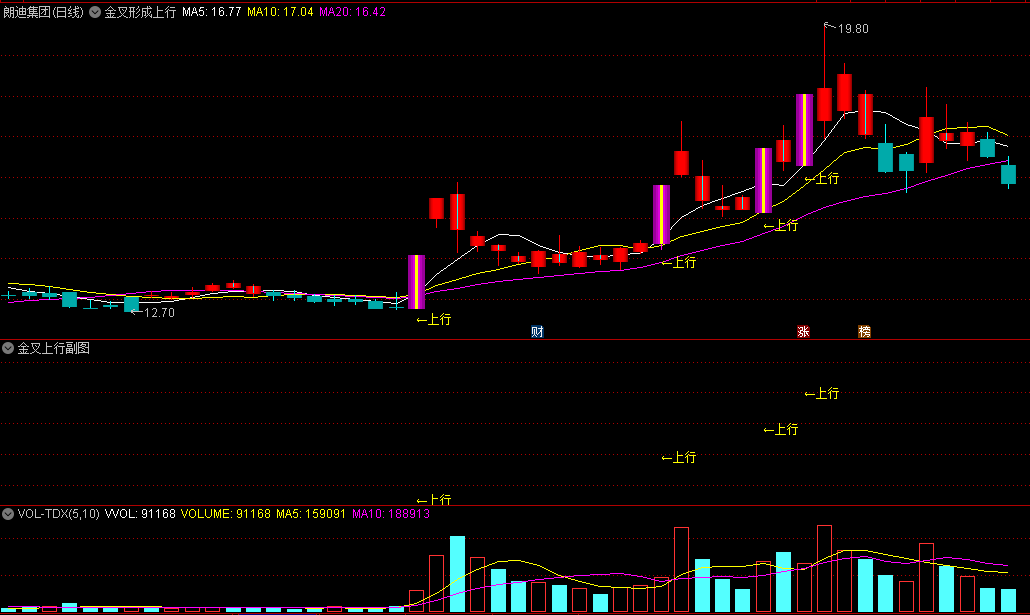Viewport: 1030px width, 615px height.
Task: Click the 财 info marker icon
Action: (x=537, y=332)
